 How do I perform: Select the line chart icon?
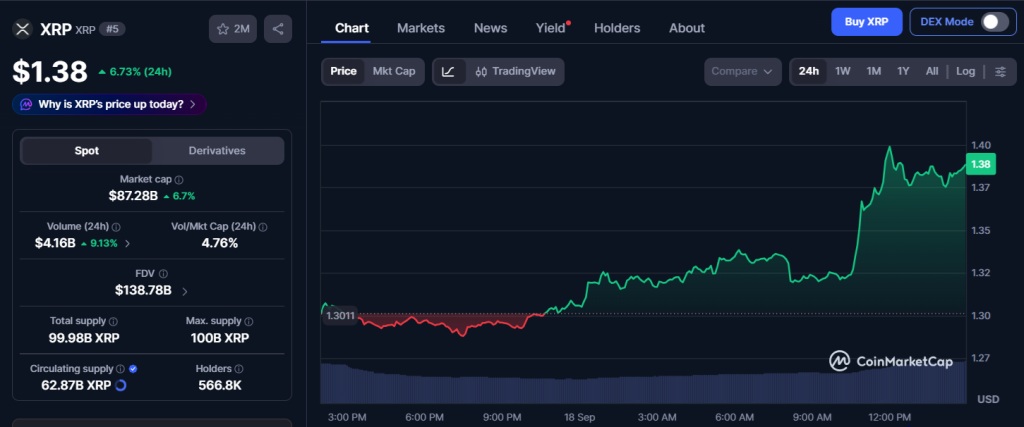pyautogui.click(x=449, y=72)
